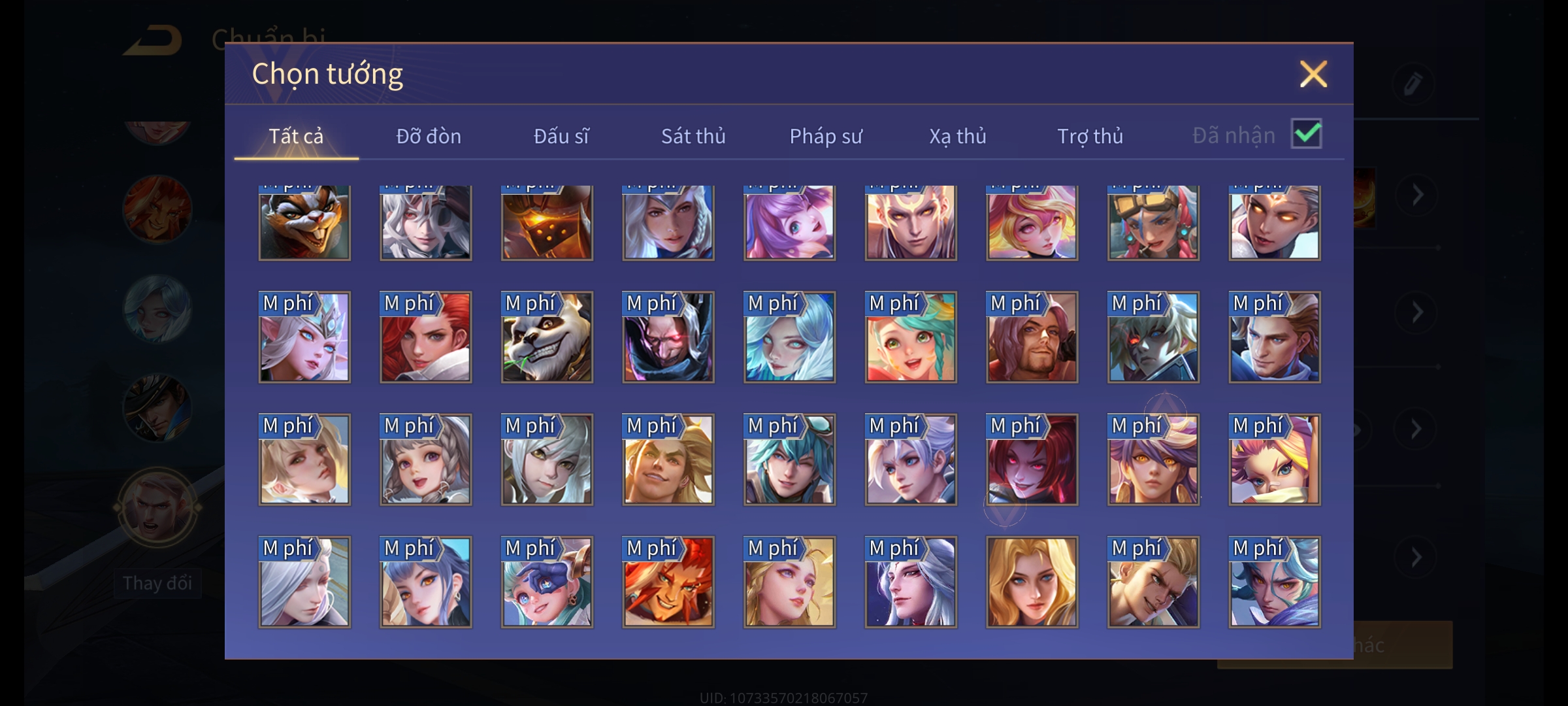Pick the blue eye-patch child hero
This screenshot has height=706, width=1568.
pyautogui.click(x=547, y=582)
